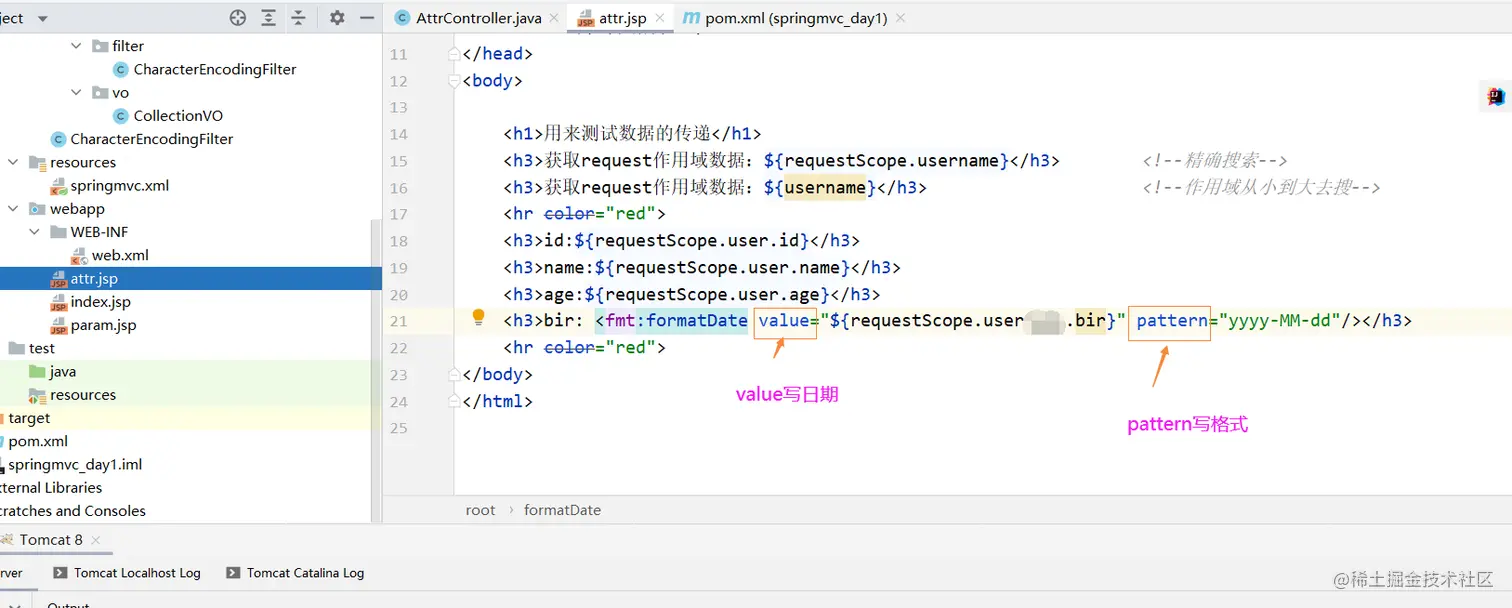1512x608 pixels.
Task: Click the Collapse All icon in project toolbar
Action: pos(298,18)
